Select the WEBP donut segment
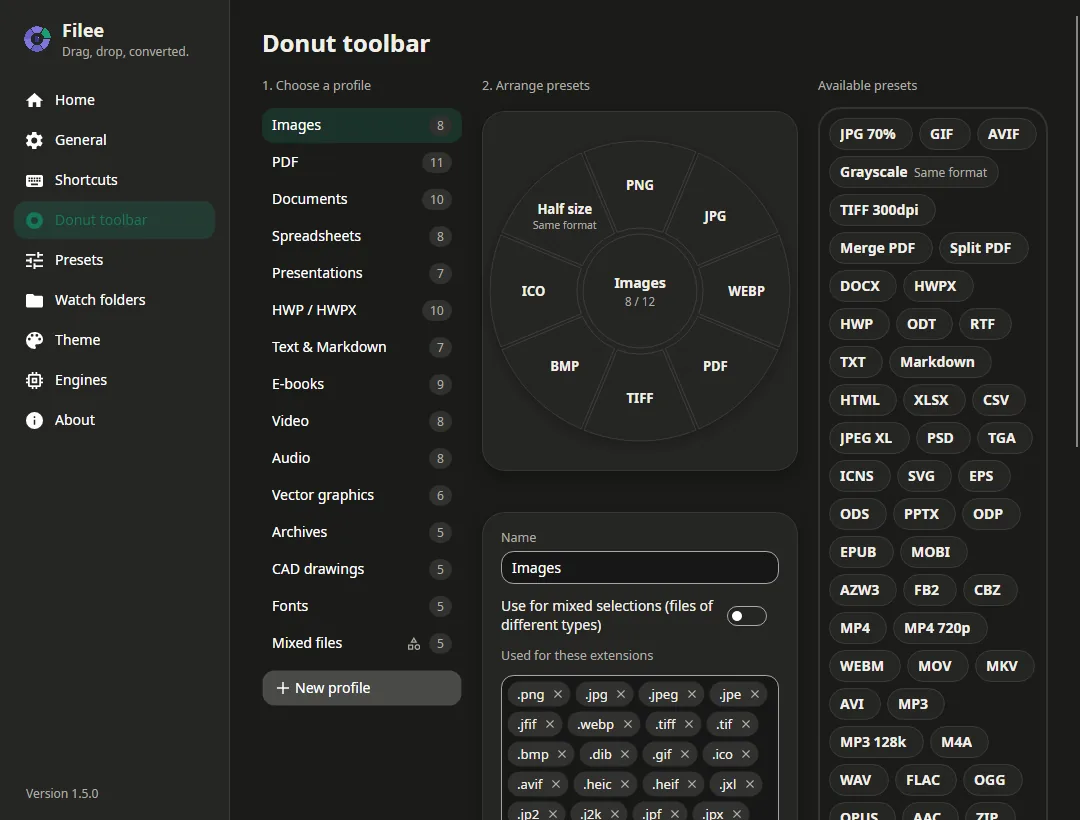The image size is (1080, 820). [x=746, y=291]
